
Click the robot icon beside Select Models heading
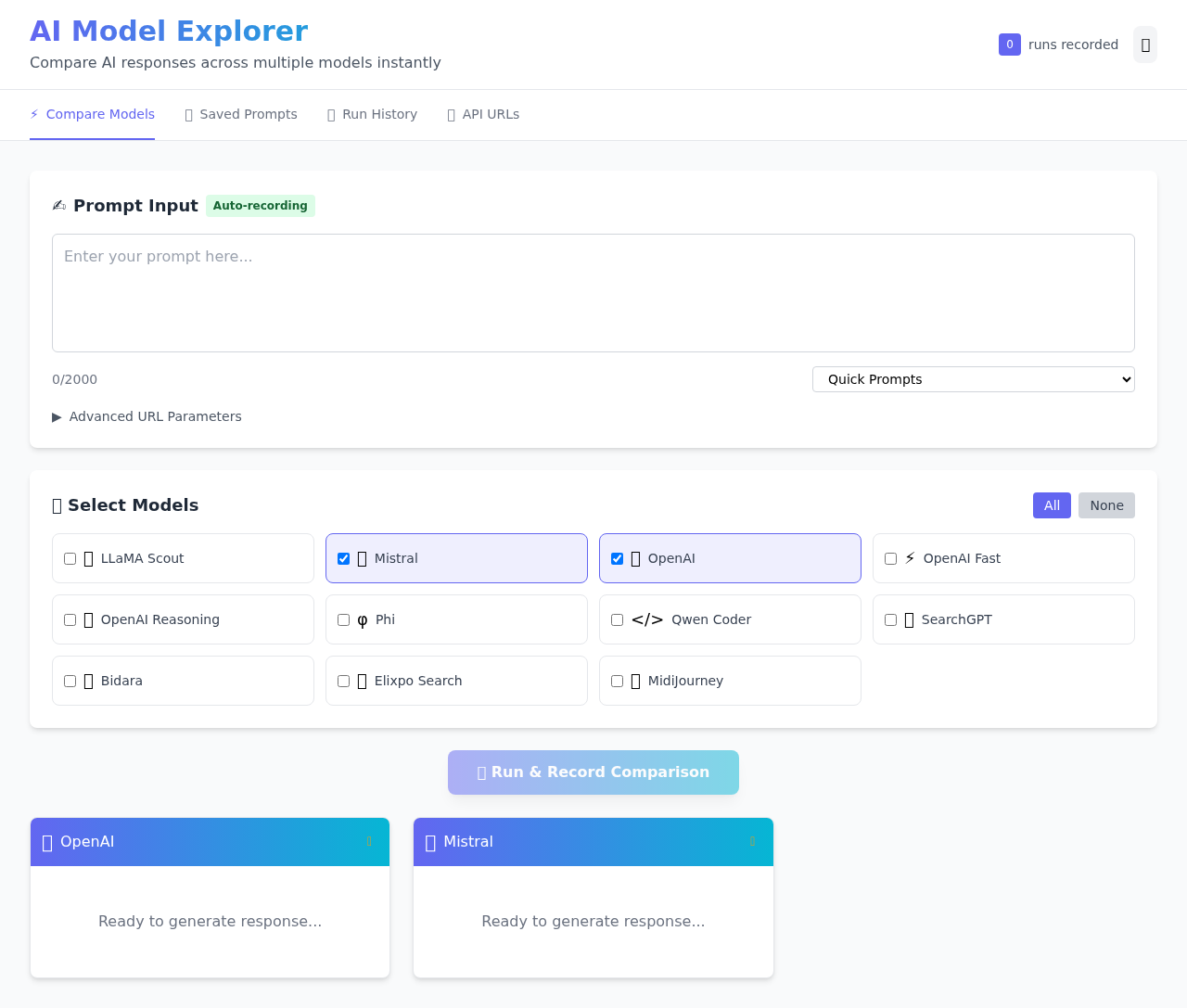point(56,504)
